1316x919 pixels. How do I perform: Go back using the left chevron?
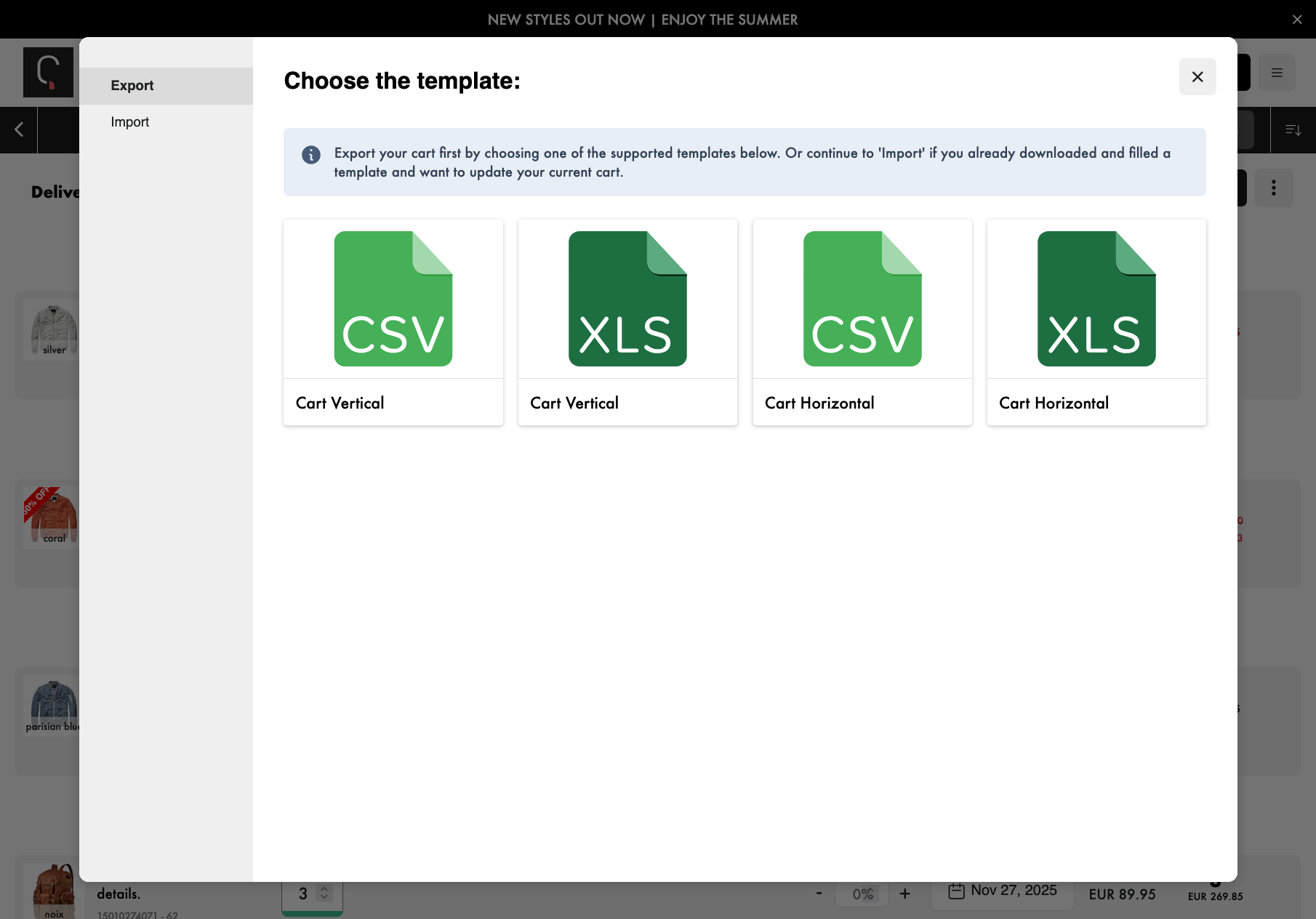19,130
